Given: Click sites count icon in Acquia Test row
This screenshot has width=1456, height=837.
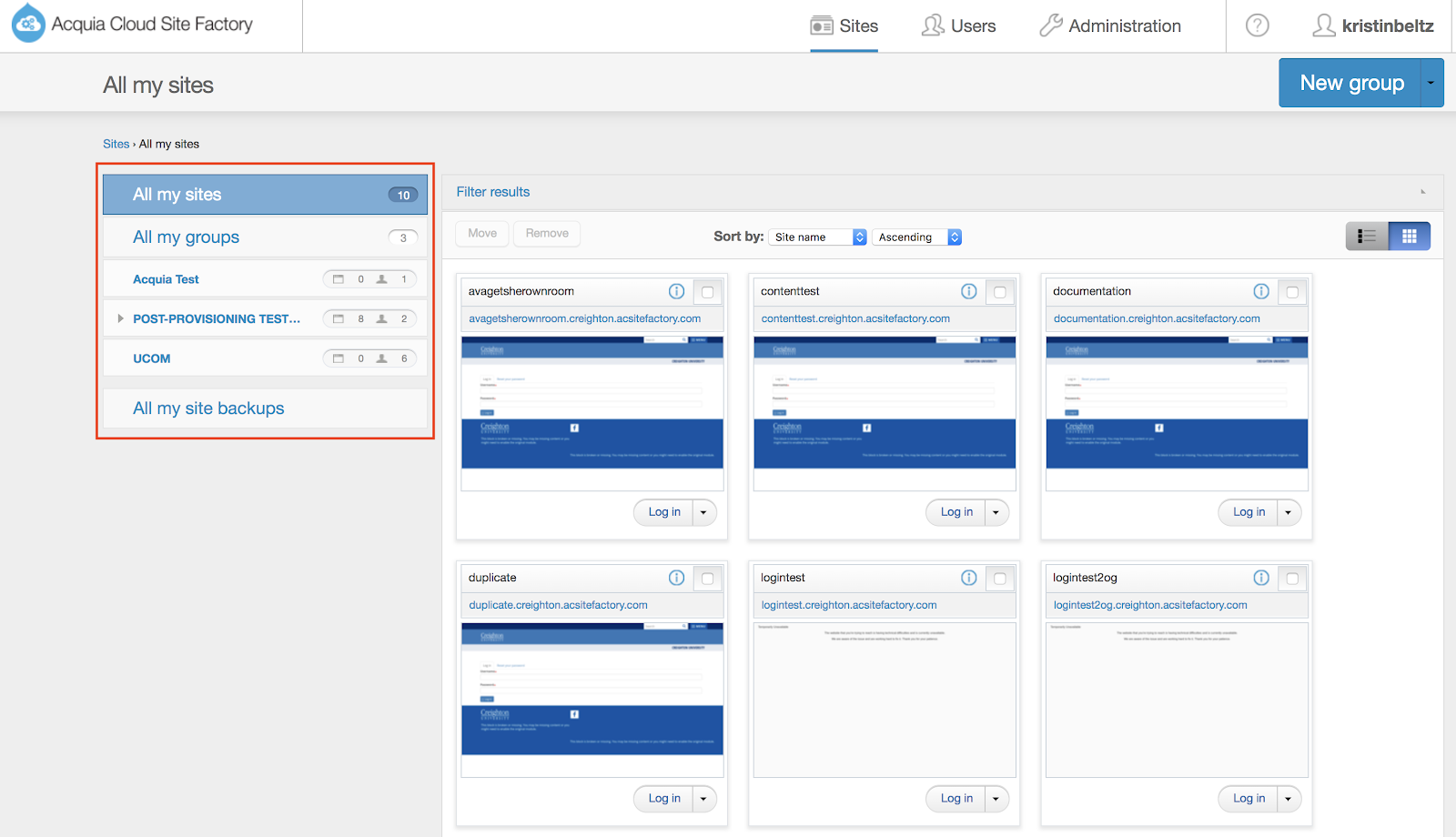Looking at the screenshot, I should pos(339,279).
